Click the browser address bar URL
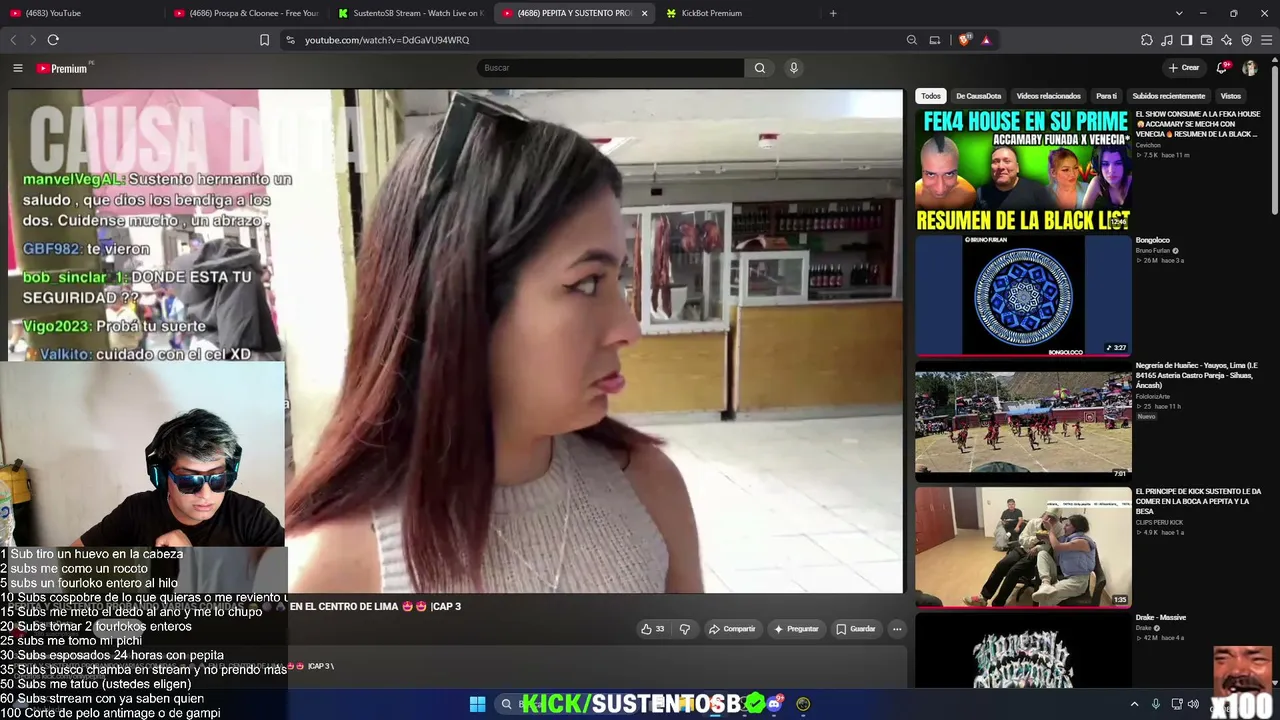The height and width of the screenshot is (720, 1280). [x=387, y=40]
